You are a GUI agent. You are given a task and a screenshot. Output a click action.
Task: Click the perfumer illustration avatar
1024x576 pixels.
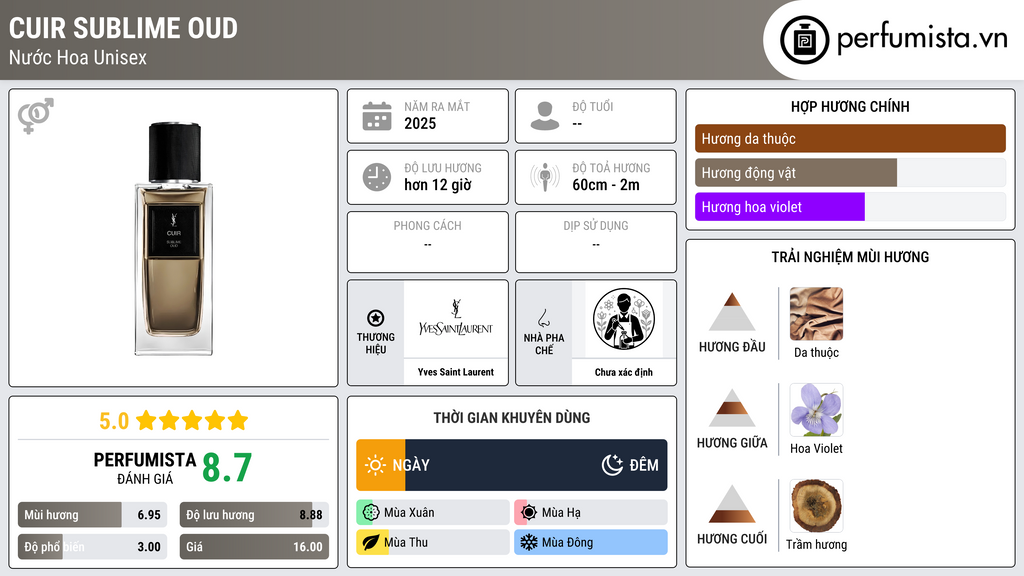coord(624,319)
